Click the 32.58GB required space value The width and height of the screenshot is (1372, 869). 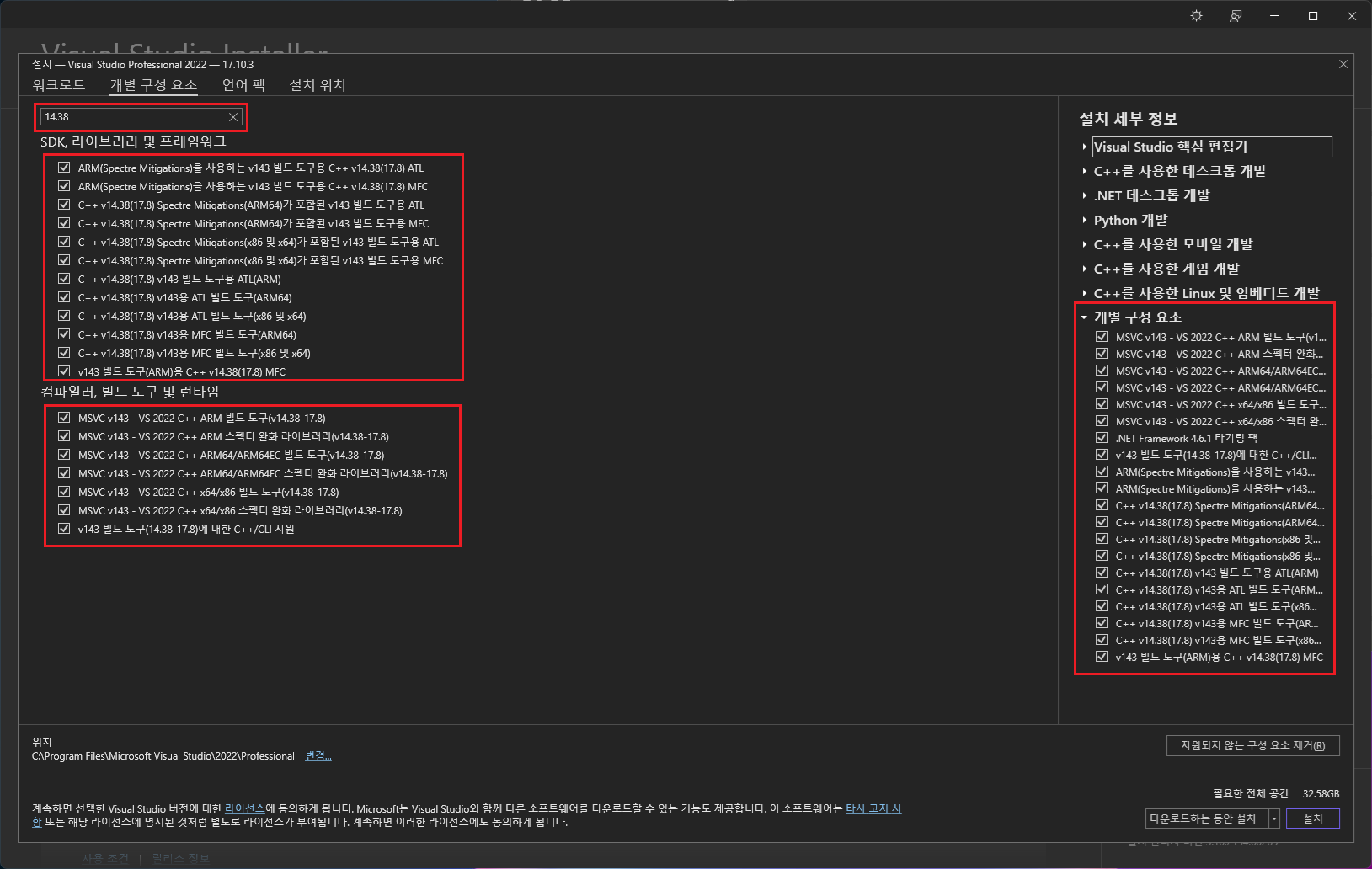tap(1321, 793)
